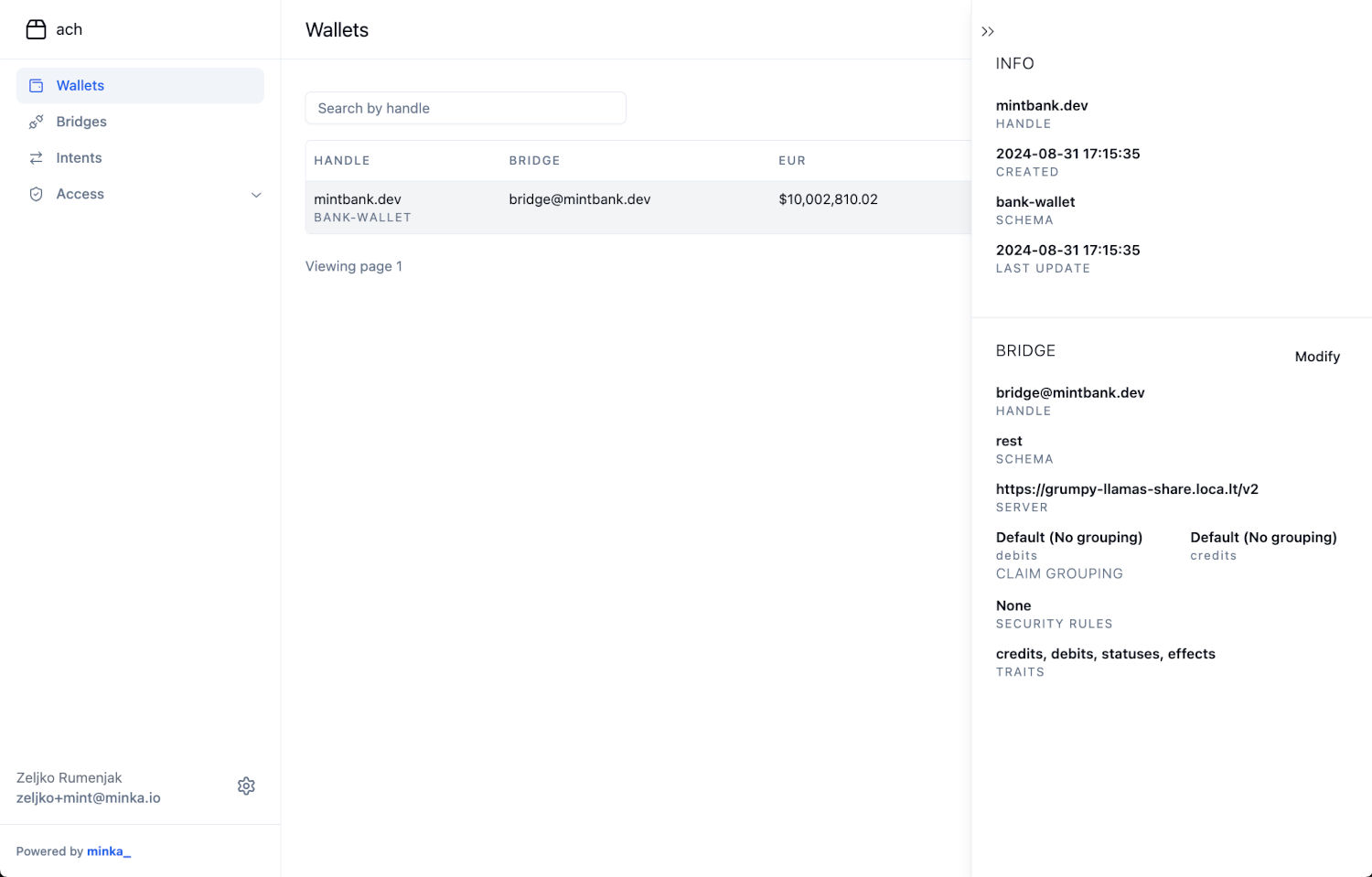The height and width of the screenshot is (877, 1372).
Task: Follow the minka_ link in footer
Action: point(108,851)
